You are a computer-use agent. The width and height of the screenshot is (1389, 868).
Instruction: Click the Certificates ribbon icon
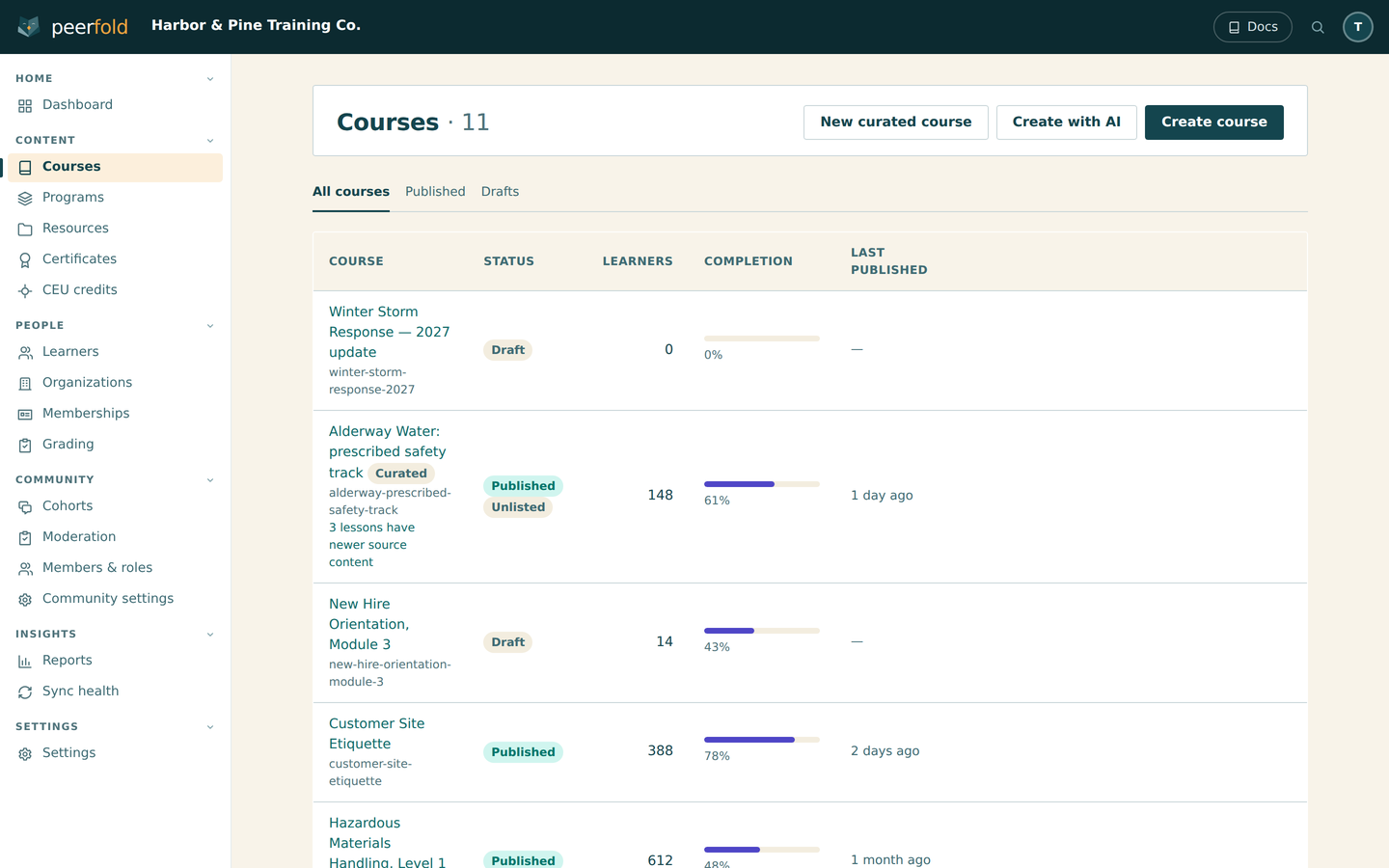pos(25,259)
